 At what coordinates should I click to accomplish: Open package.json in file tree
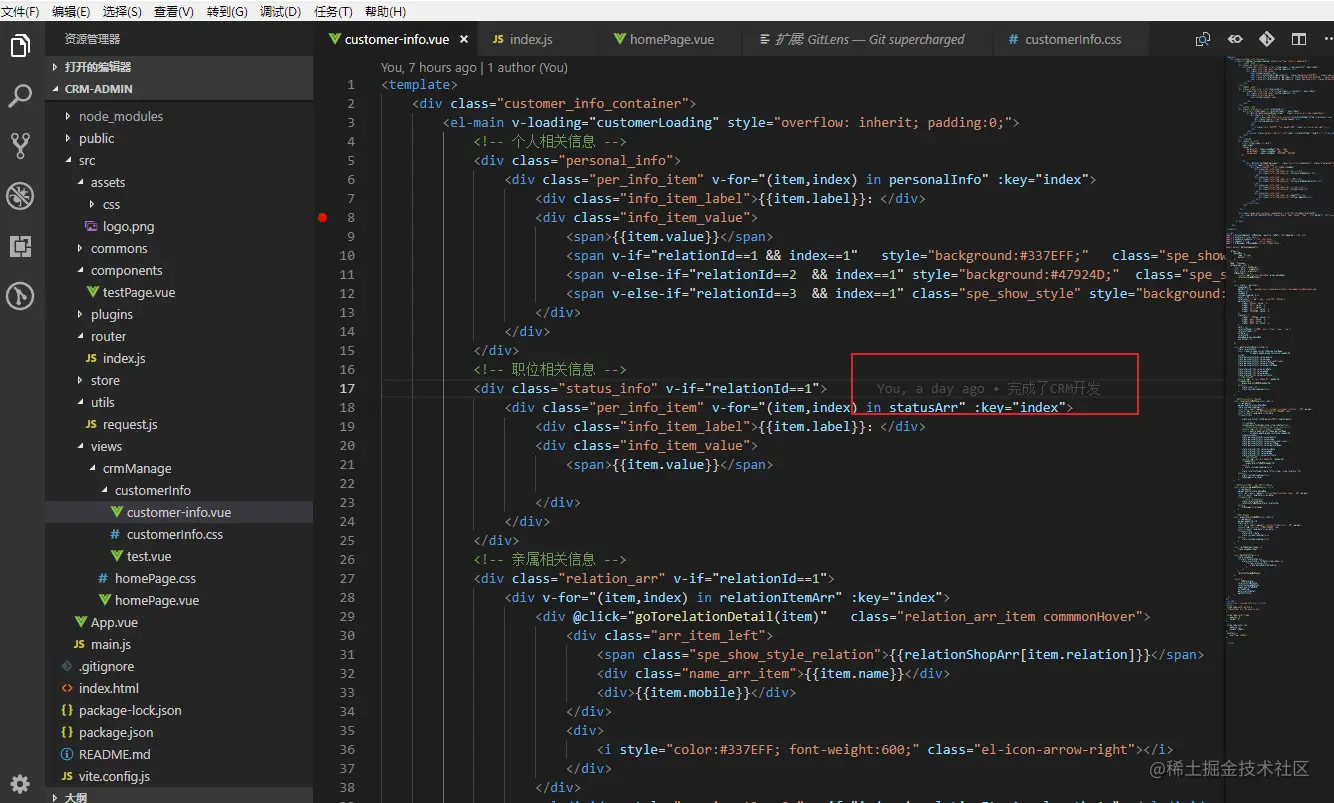[116, 732]
